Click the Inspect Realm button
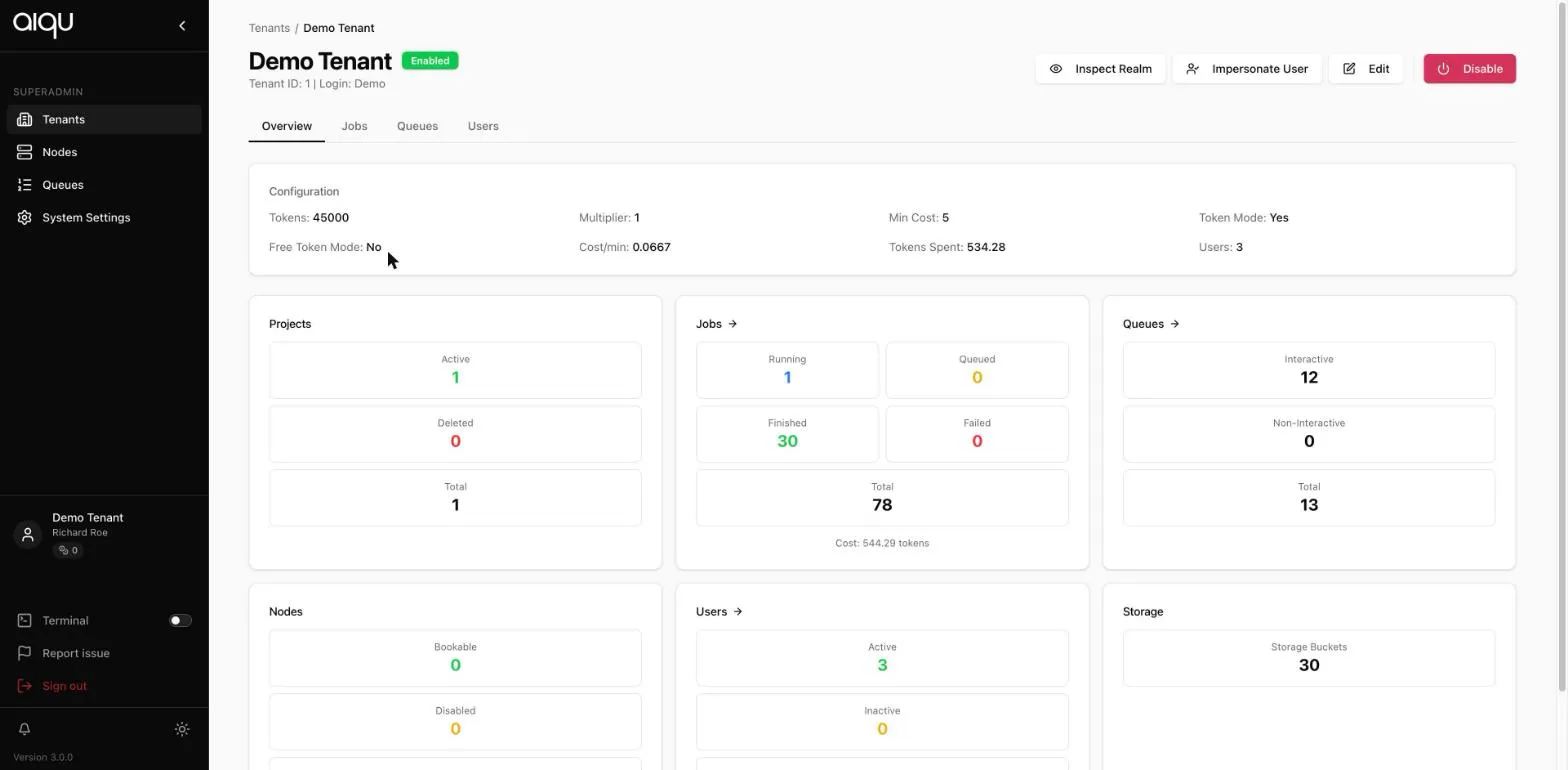 1100,69
